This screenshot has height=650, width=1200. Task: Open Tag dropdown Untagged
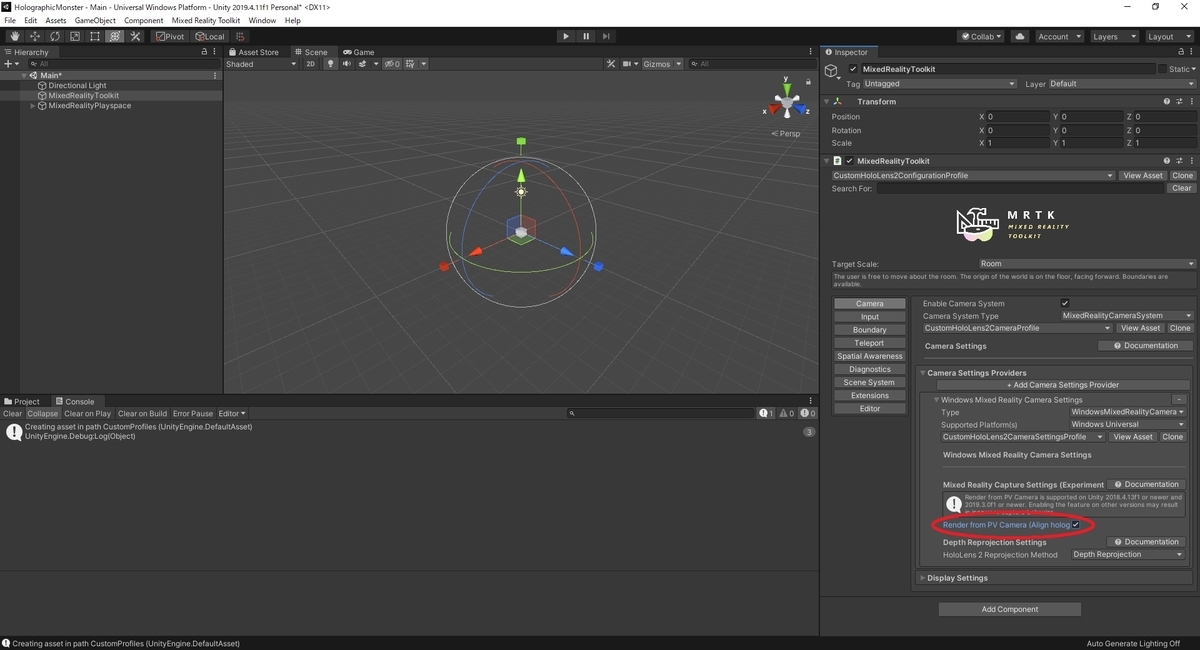coord(939,84)
